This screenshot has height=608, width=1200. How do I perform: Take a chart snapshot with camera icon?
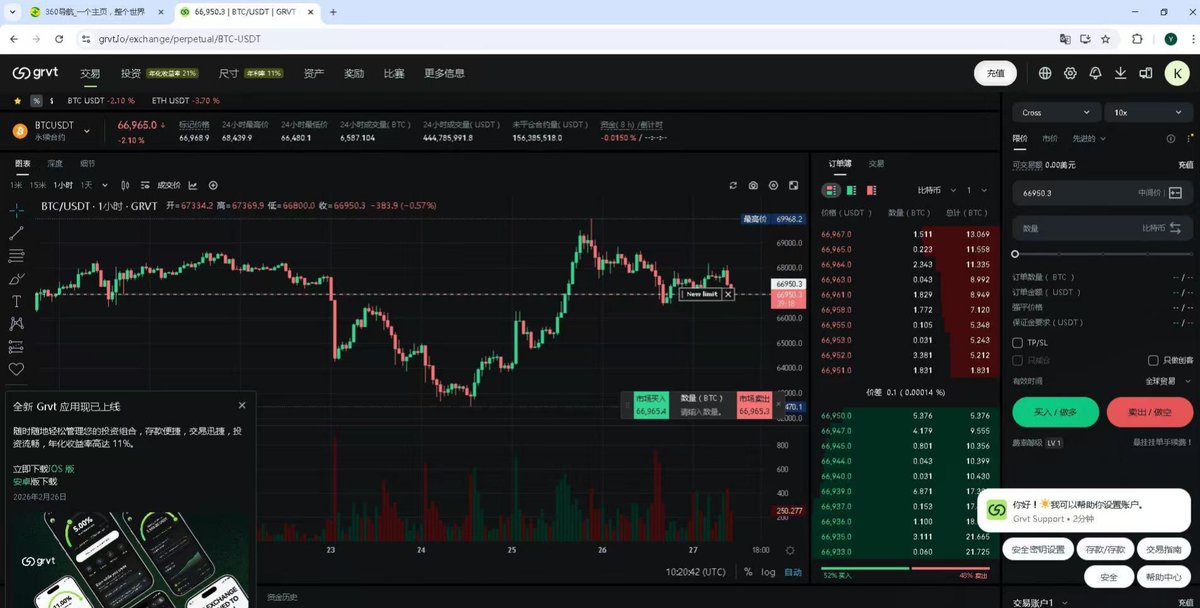[753, 185]
